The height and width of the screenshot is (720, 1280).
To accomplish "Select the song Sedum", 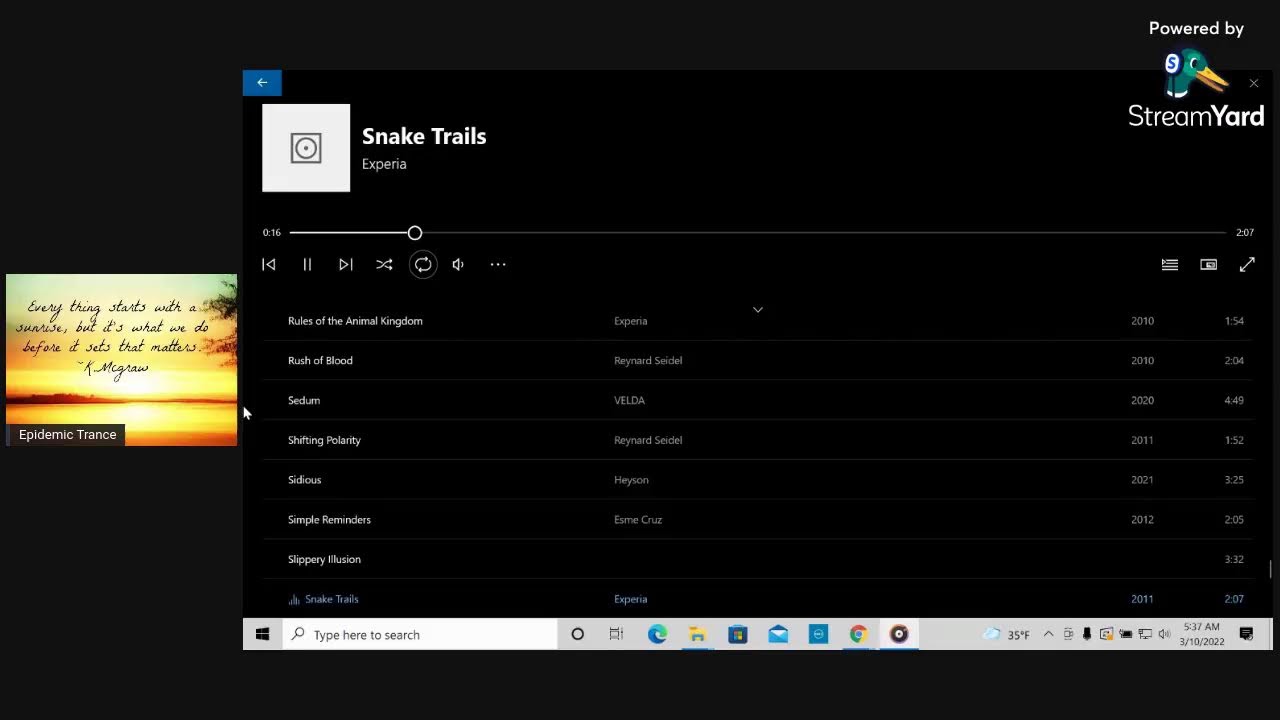I will click(x=757, y=400).
